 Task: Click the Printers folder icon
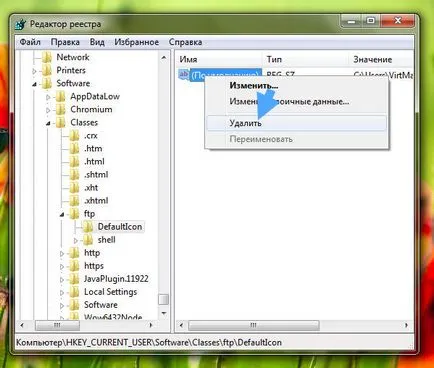pos(47,70)
